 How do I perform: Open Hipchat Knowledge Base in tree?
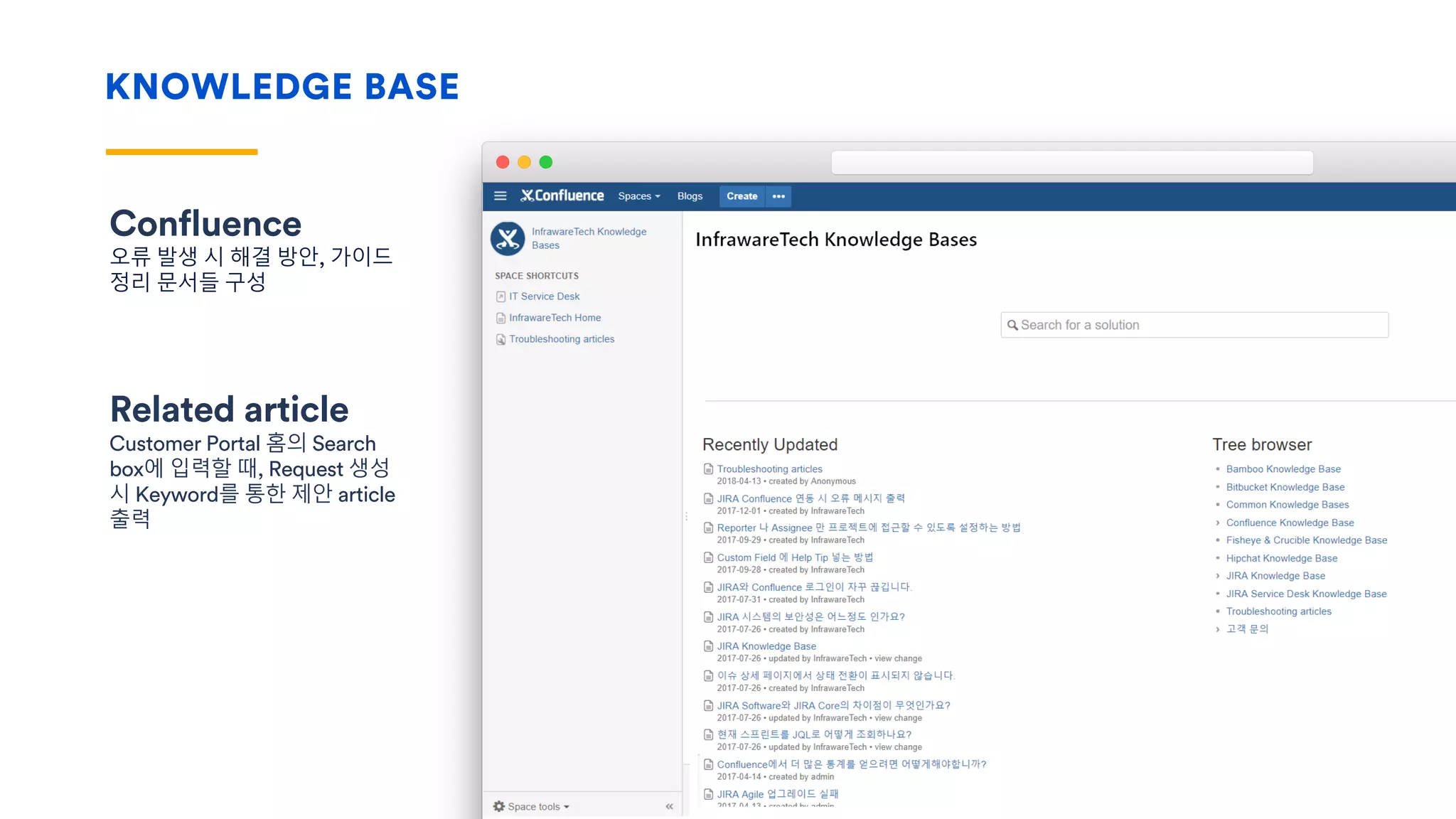(1282, 558)
